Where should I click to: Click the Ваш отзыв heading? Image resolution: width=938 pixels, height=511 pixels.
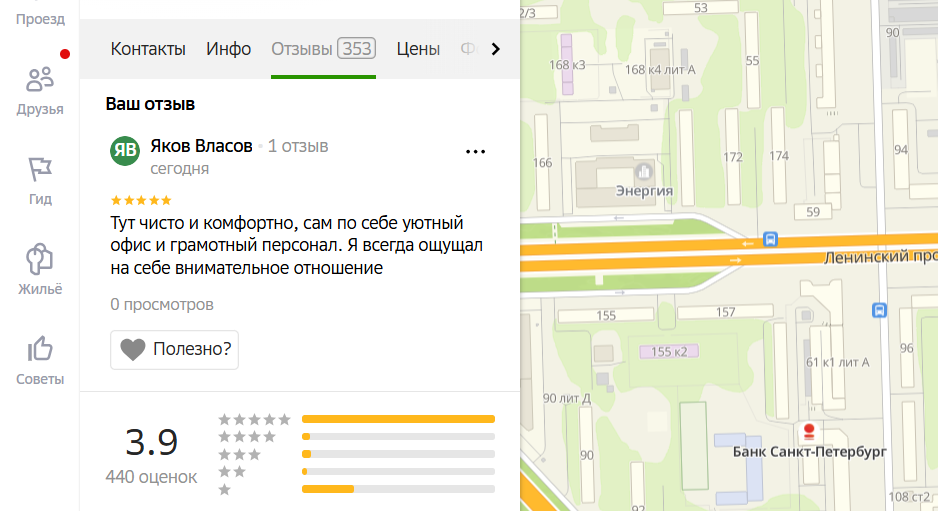coord(150,104)
